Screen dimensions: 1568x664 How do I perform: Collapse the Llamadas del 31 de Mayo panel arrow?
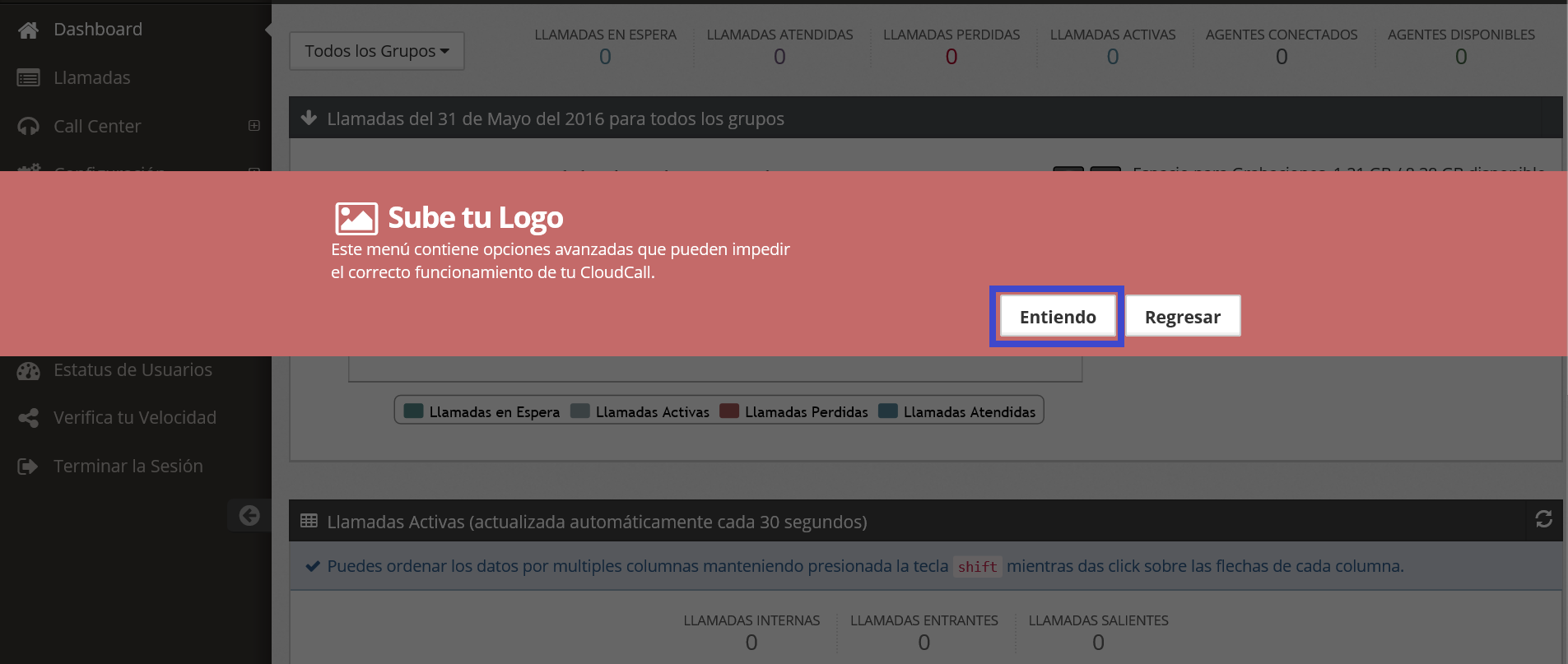[309, 118]
